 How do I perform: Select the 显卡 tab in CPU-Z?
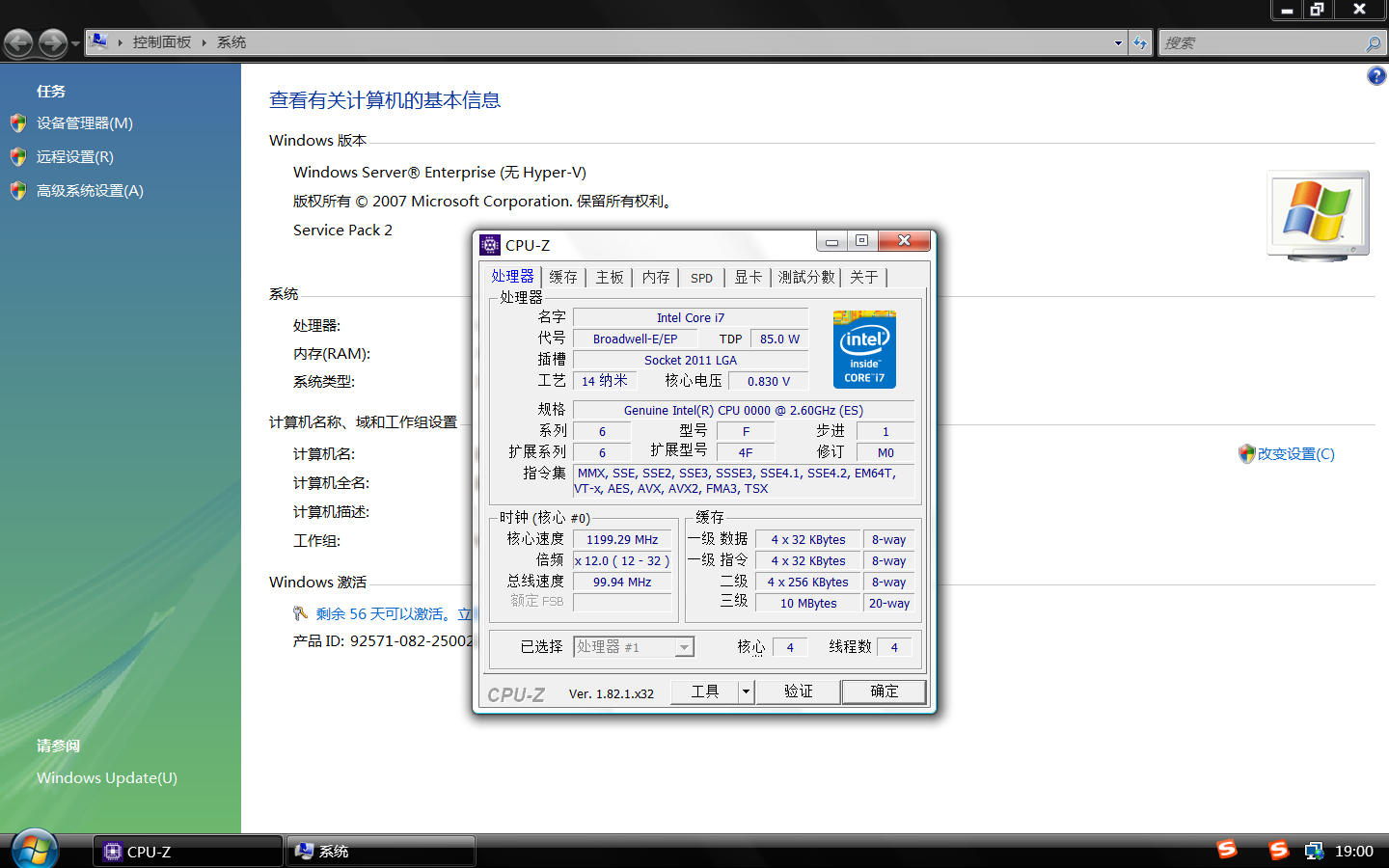tap(749, 278)
